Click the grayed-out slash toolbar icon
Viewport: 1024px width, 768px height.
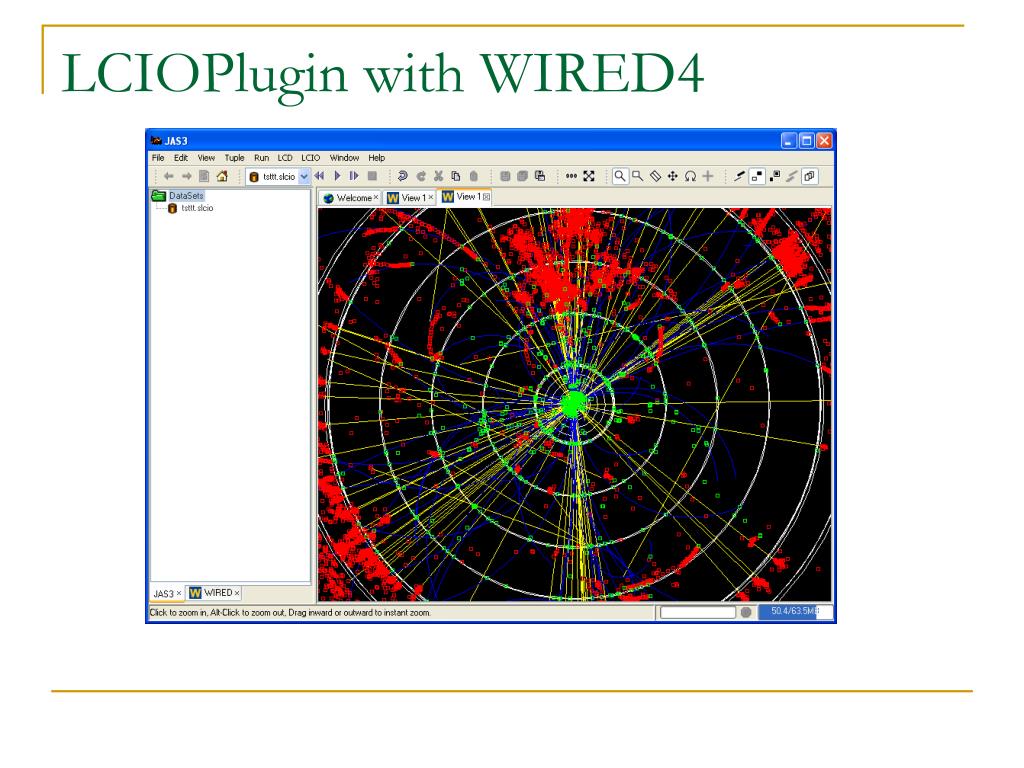click(x=792, y=176)
